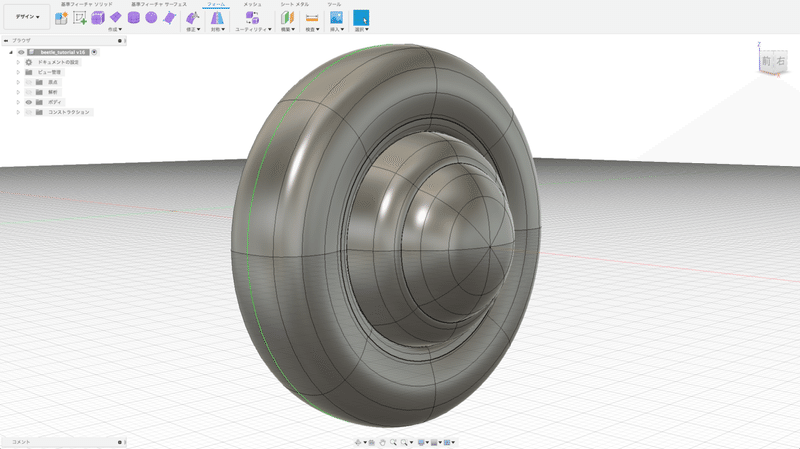
Task: Toggle visibility eye of コンストラクション folder
Action: [29, 112]
